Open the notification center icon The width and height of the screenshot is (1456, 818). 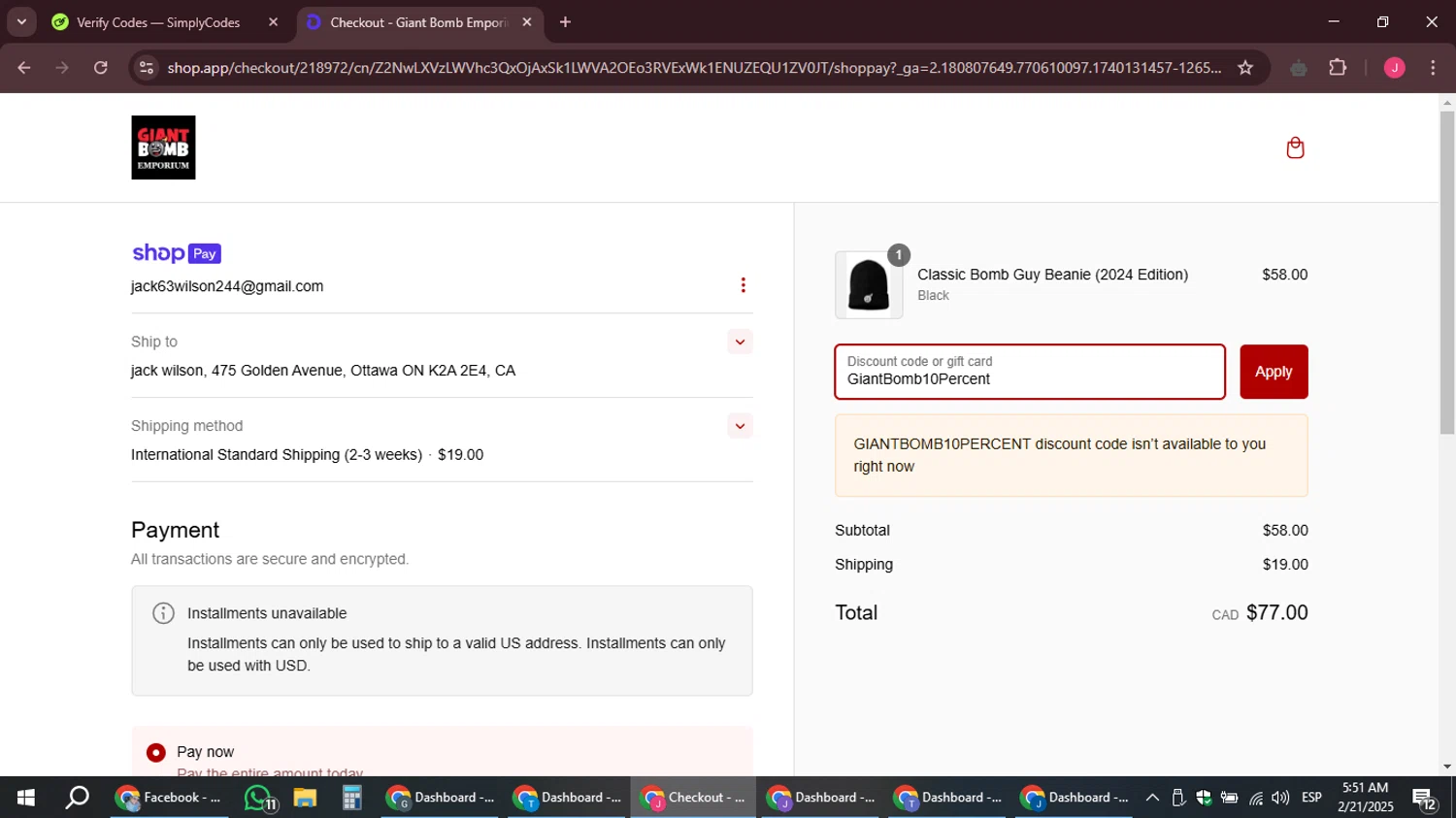tap(1425, 799)
